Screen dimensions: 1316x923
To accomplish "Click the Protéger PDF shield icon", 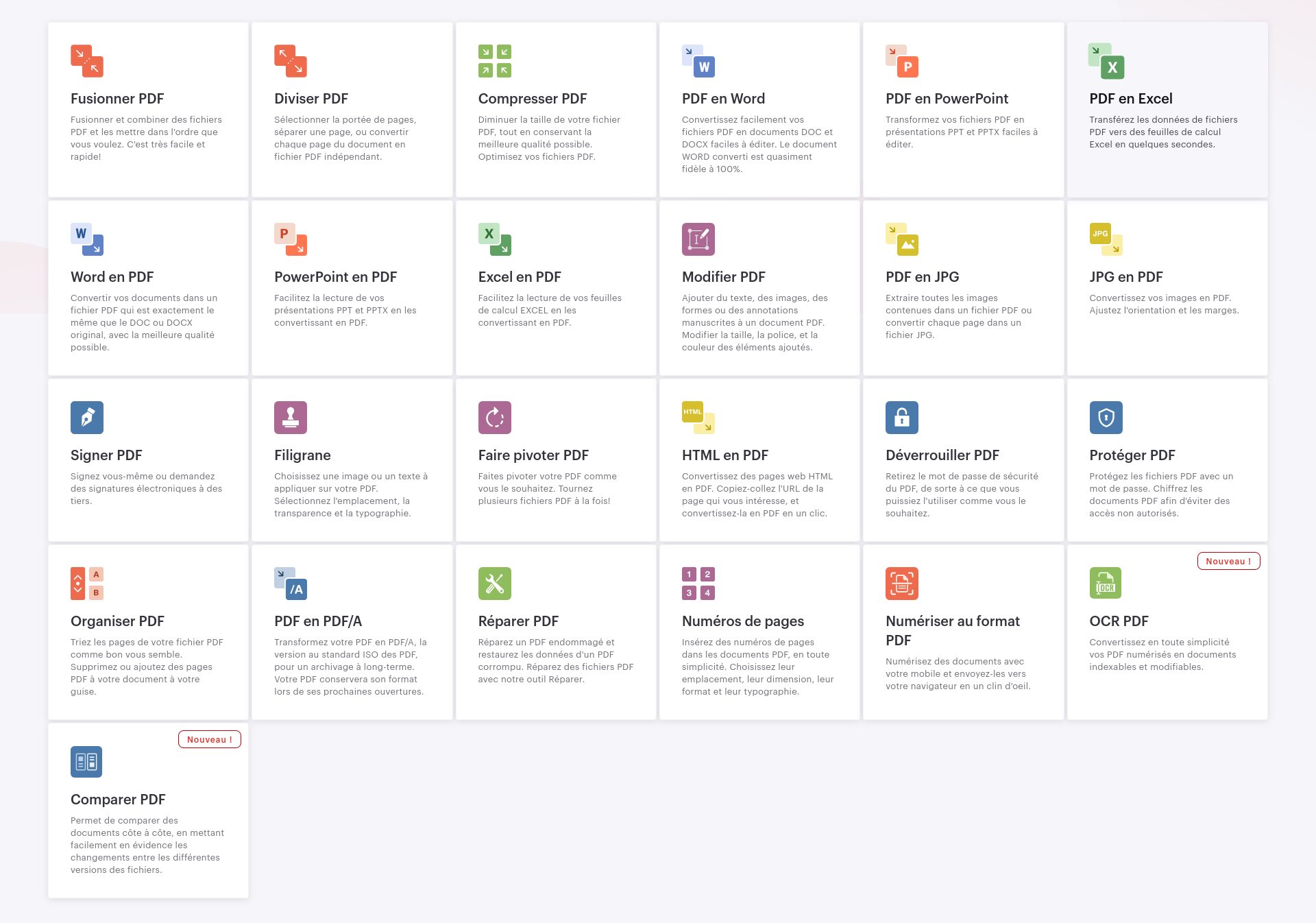I will point(1106,418).
